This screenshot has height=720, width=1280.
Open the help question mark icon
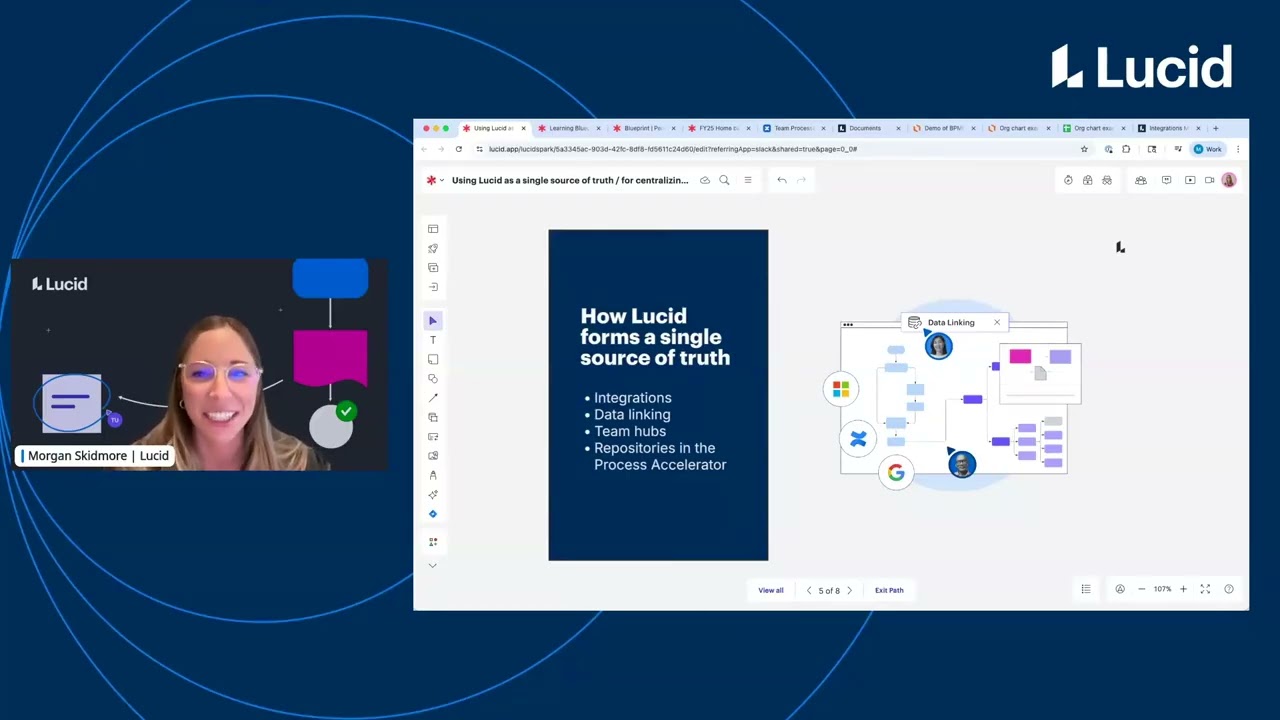1229,589
